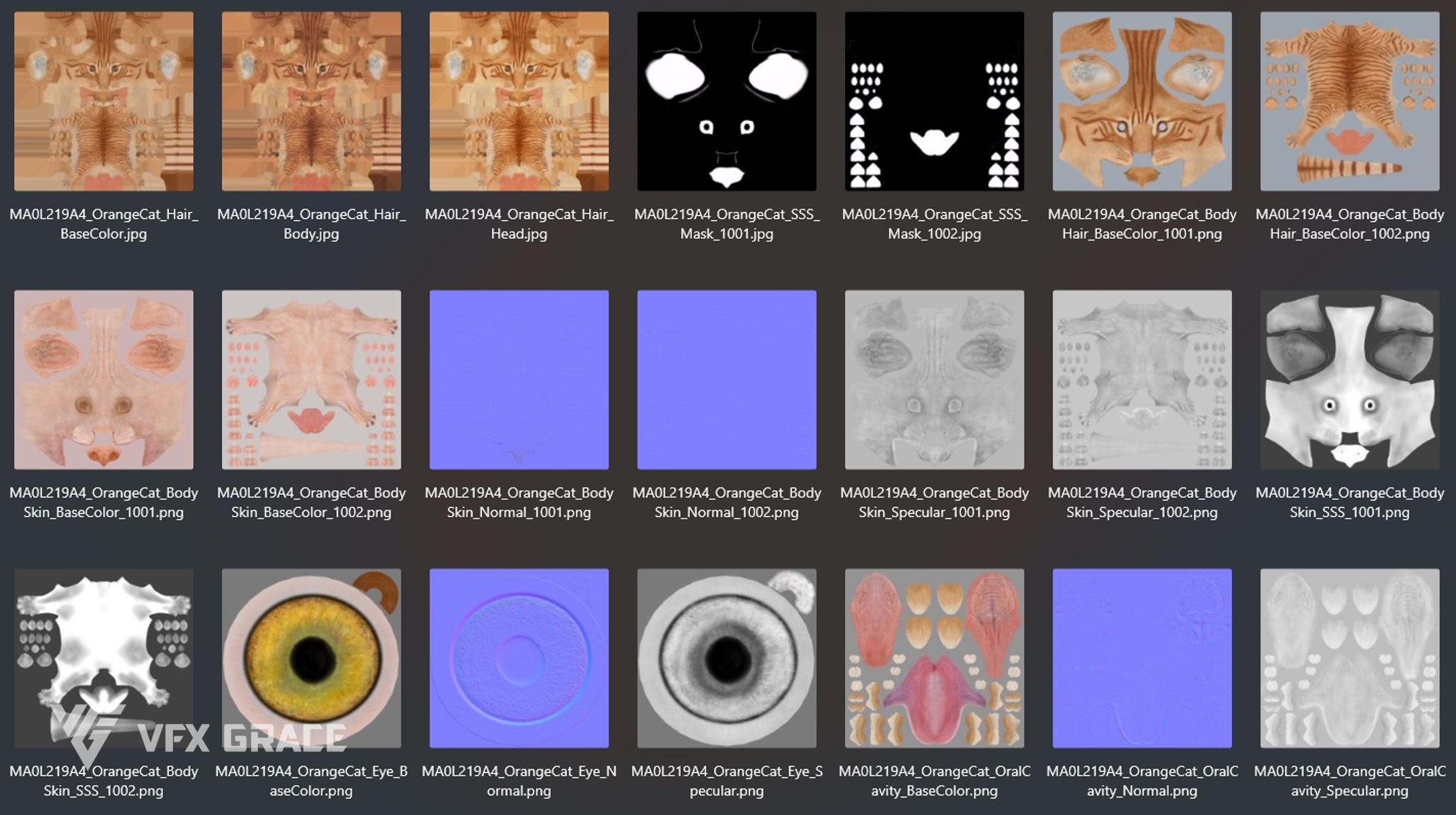Select OralCavity_BaseColor.png tongue and teeth texture
1456x815 pixels.
935,658
